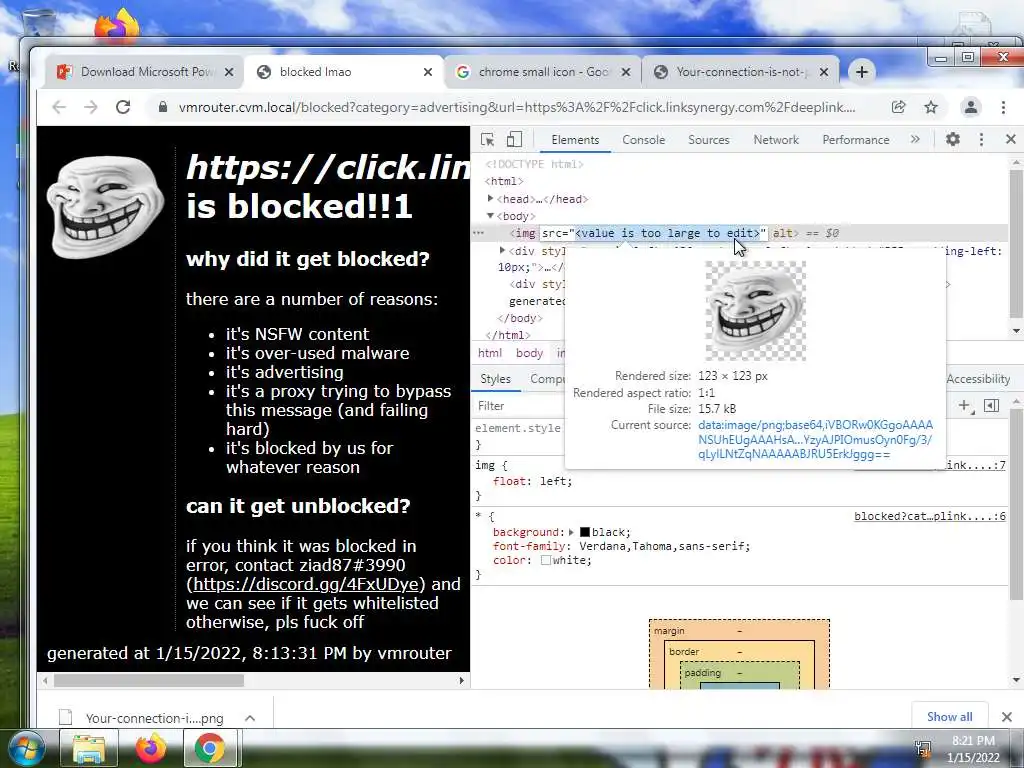Bookmark this page with the star
Viewport: 1024px width, 768px height.
tap(931, 107)
